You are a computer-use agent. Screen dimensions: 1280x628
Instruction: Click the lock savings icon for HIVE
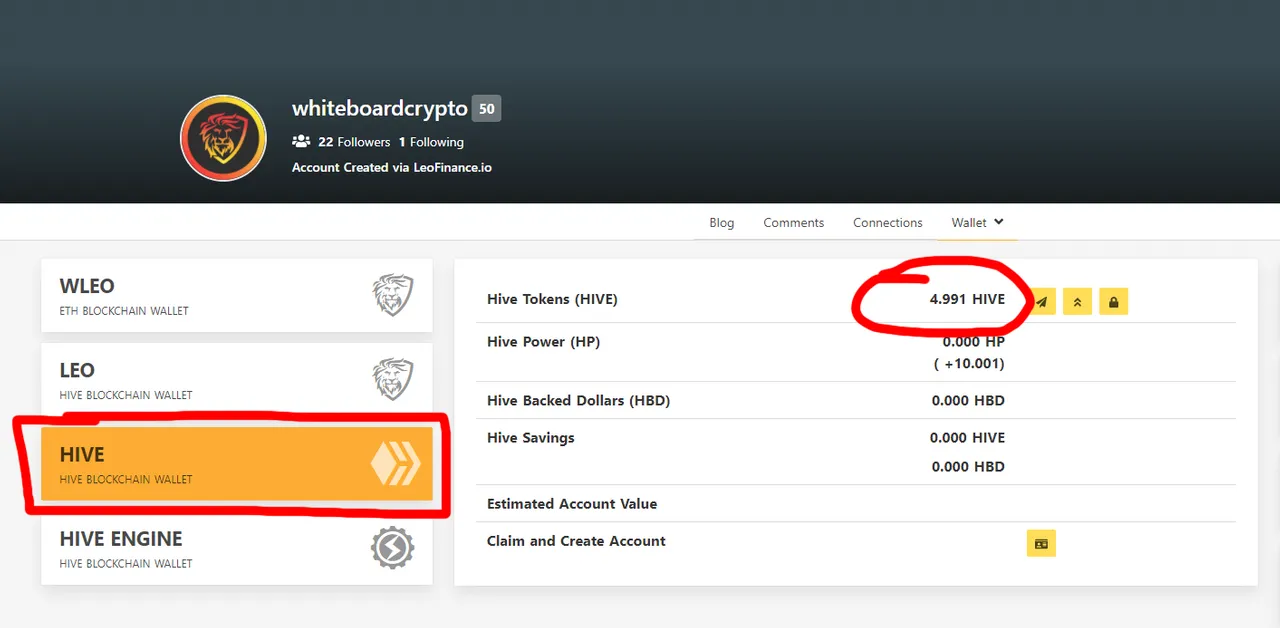coord(1114,301)
